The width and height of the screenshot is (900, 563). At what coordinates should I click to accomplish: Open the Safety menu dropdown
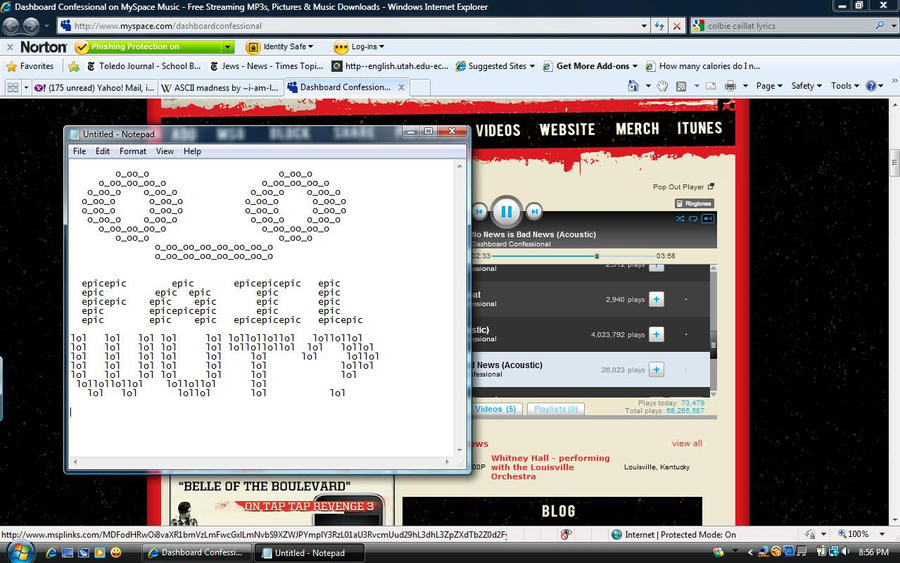coord(806,86)
